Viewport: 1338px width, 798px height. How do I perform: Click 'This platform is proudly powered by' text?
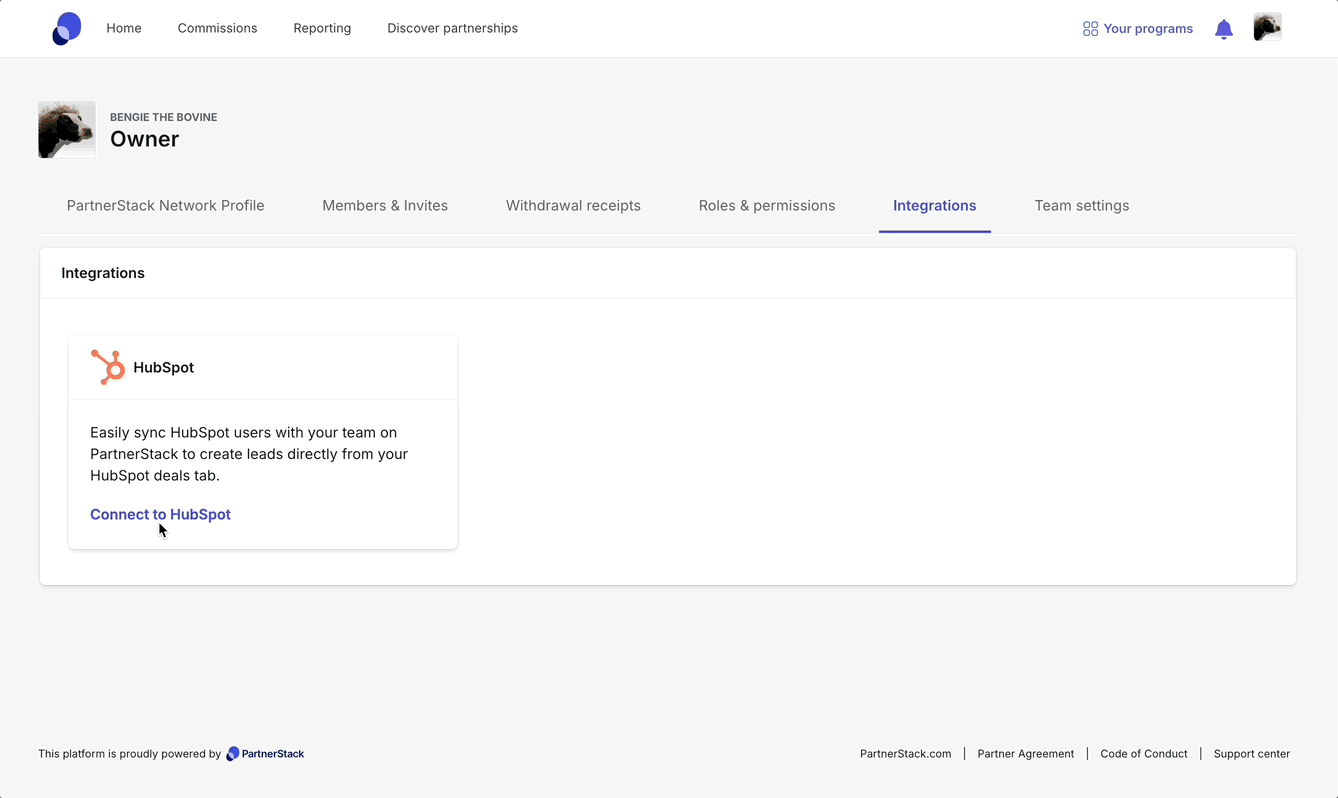(x=129, y=754)
